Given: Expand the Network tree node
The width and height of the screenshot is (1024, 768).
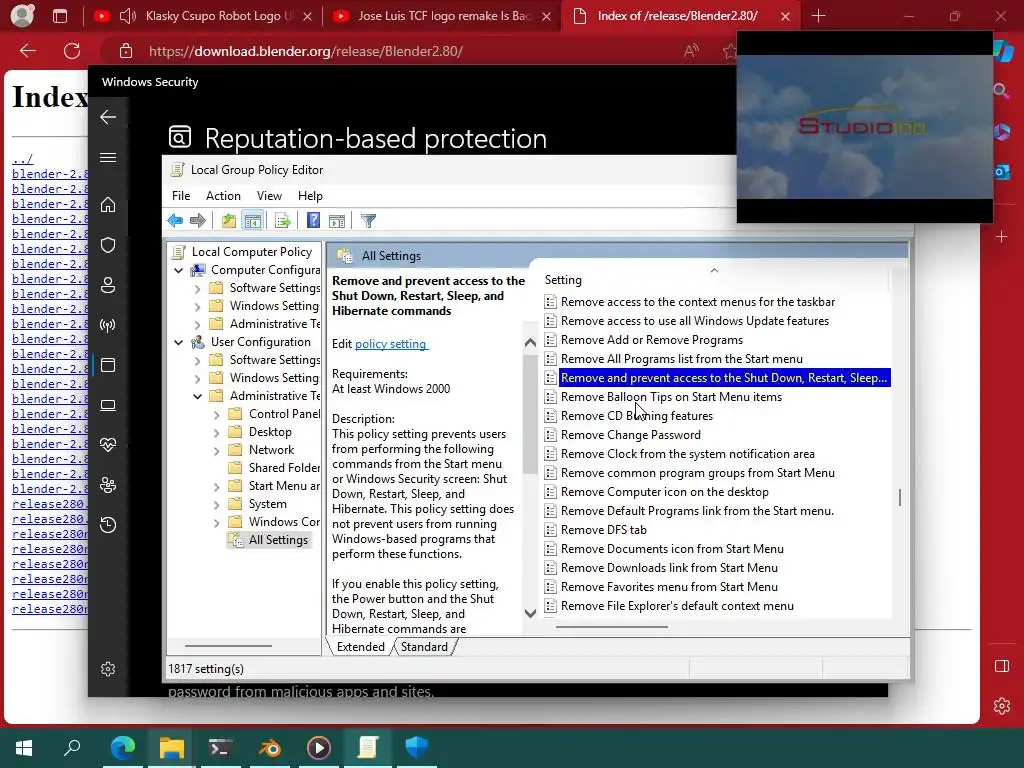Looking at the screenshot, I should (216, 450).
